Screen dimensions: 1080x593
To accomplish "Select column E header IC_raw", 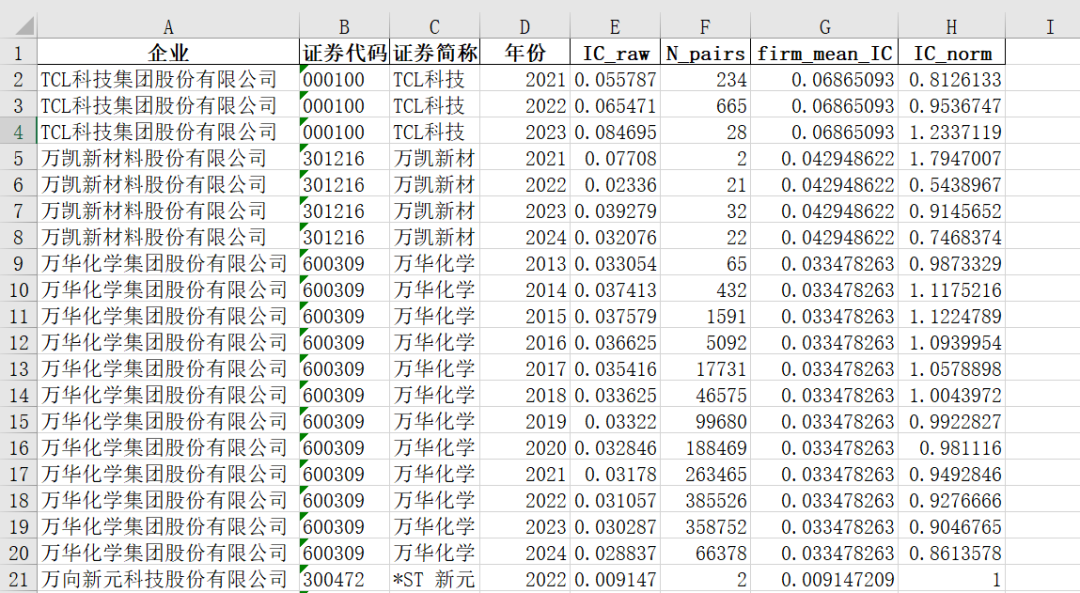I will pos(614,27).
